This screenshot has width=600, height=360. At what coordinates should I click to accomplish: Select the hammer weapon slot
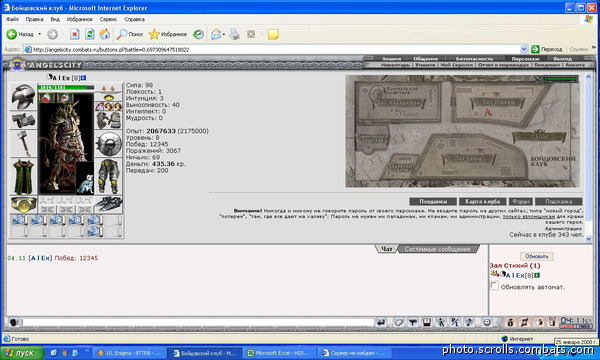[x=23, y=143]
